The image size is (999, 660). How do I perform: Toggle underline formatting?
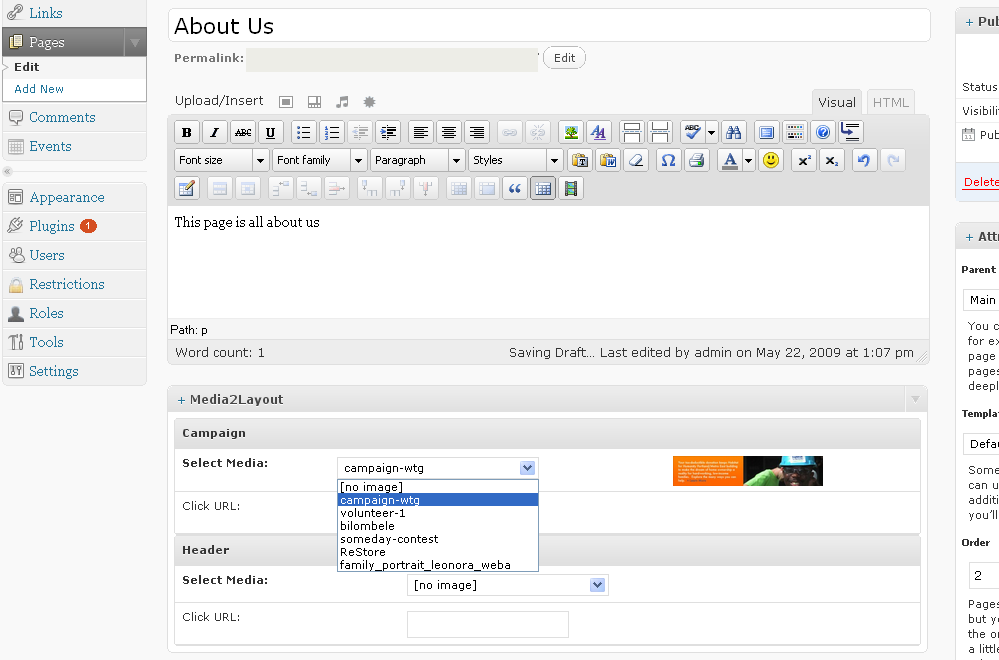[x=271, y=133]
